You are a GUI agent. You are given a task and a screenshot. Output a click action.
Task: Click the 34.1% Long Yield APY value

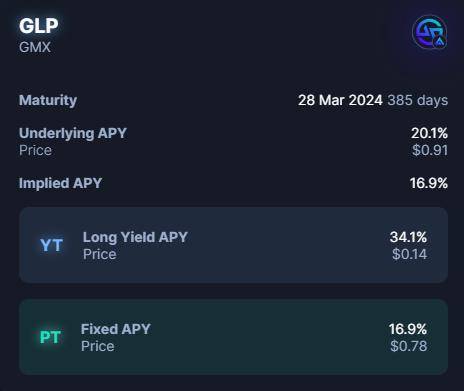tap(408, 237)
